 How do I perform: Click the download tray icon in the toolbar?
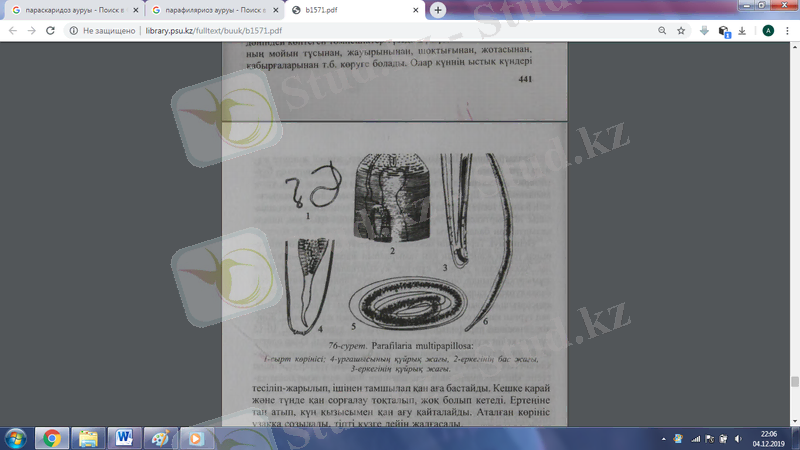[743, 31]
